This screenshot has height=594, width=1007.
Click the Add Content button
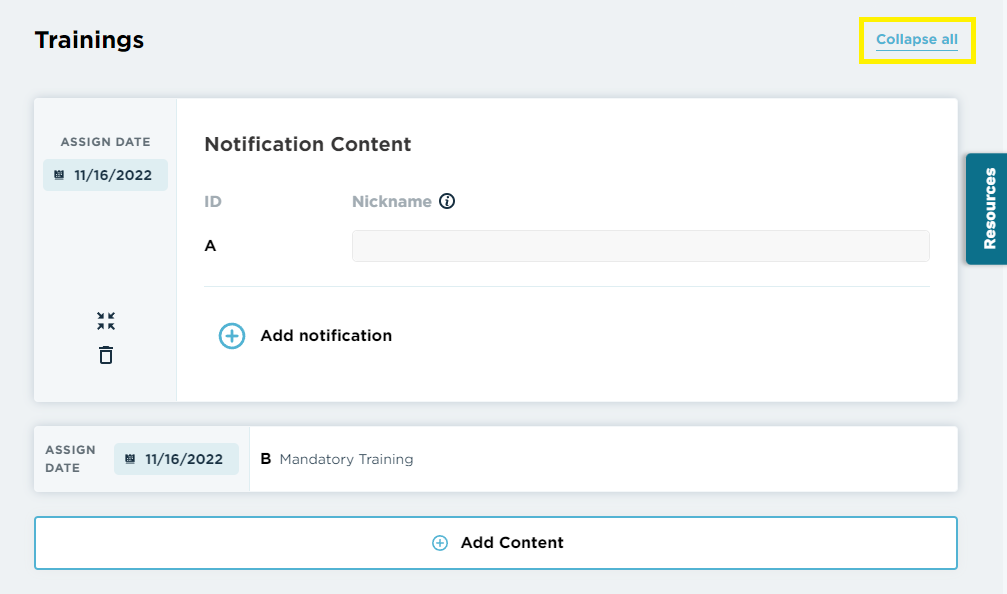[496, 543]
